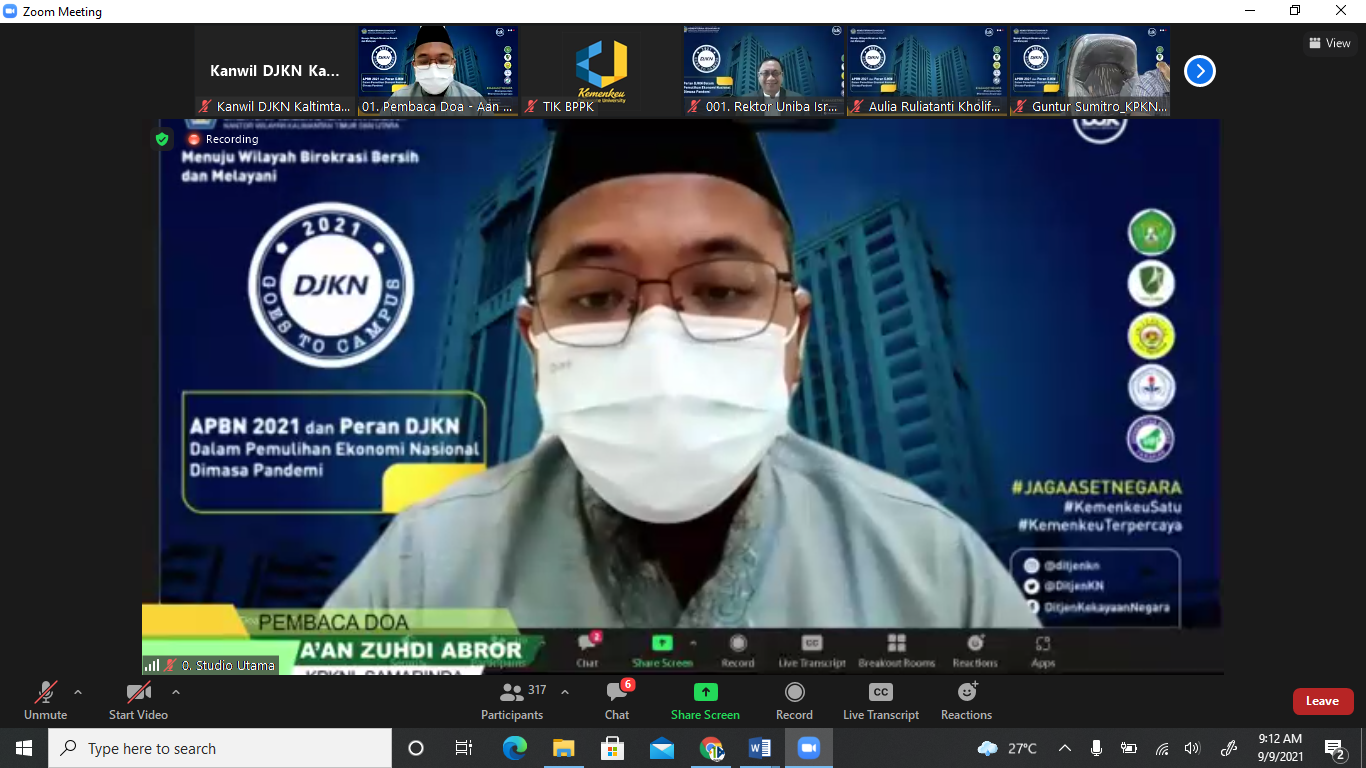Start recording with the Record button
The width and height of the screenshot is (1366, 768).
click(x=794, y=700)
